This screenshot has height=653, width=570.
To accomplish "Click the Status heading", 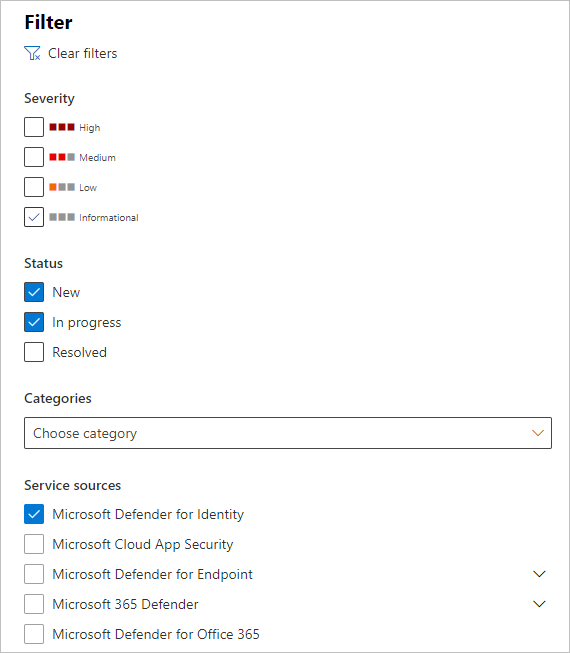I will [43, 263].
